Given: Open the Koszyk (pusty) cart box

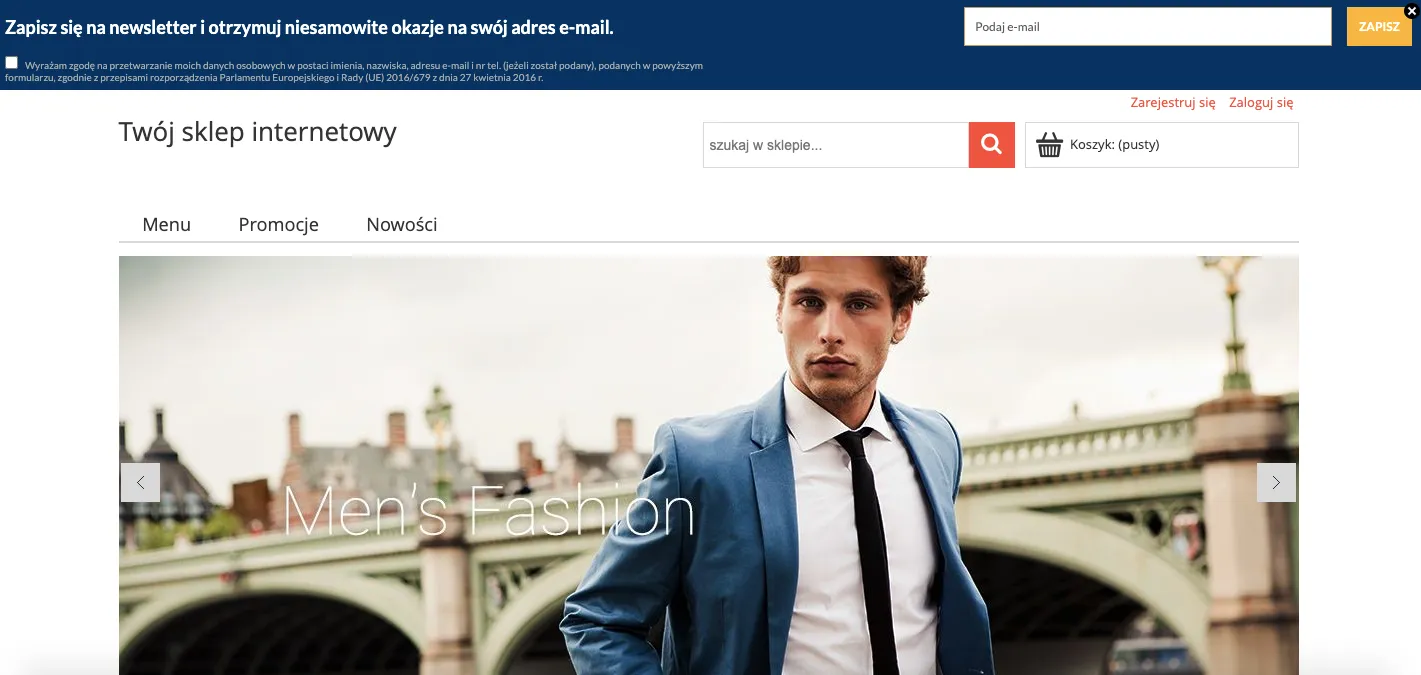Looking at the screenshot, I should click(x=1162, y=145).
